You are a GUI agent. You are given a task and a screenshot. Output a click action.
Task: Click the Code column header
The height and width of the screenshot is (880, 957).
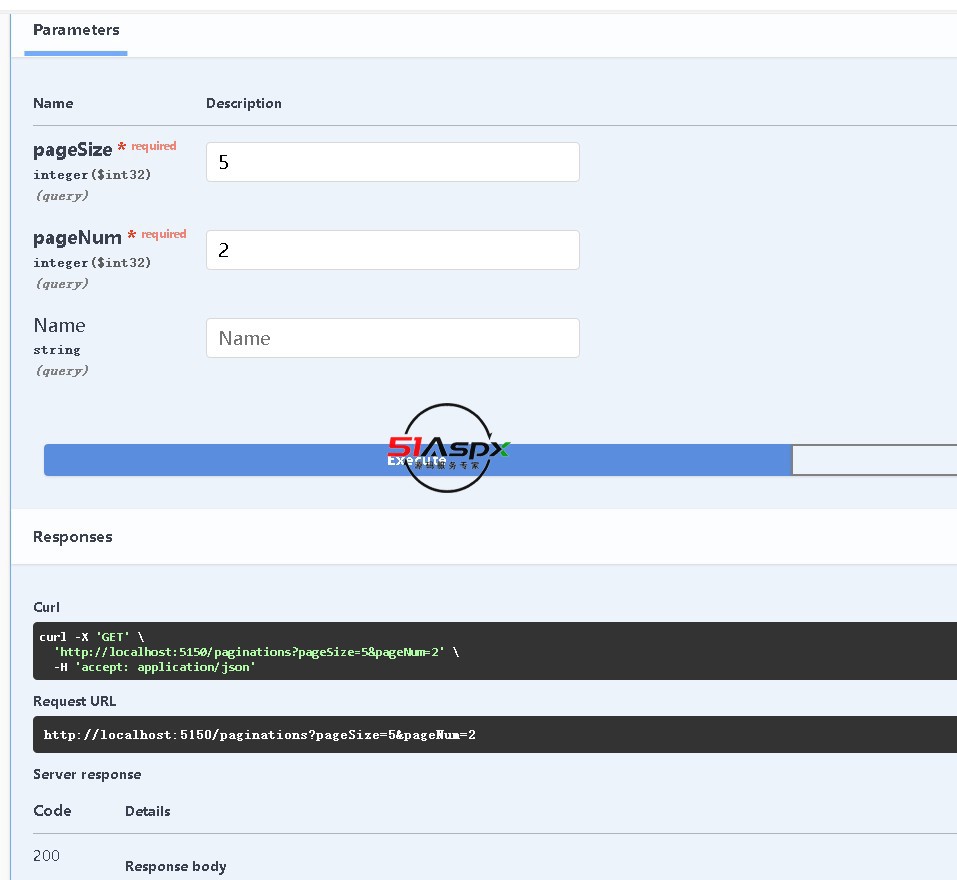pos(52,810)
